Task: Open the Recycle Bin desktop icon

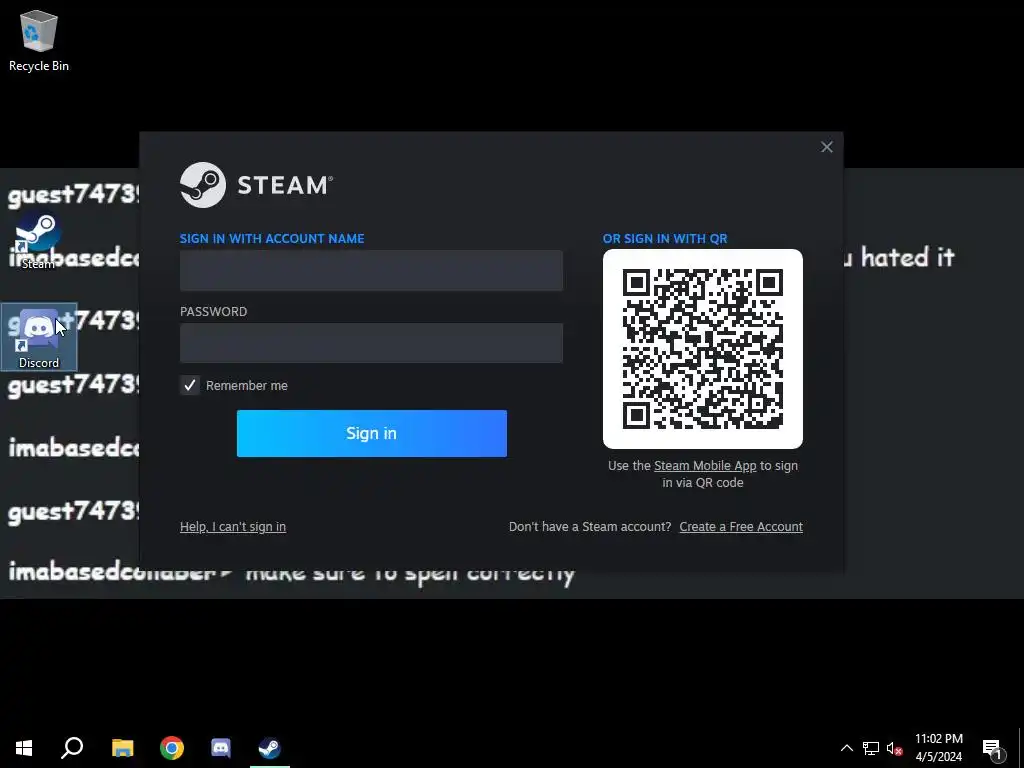Action: tap(39, 40)
